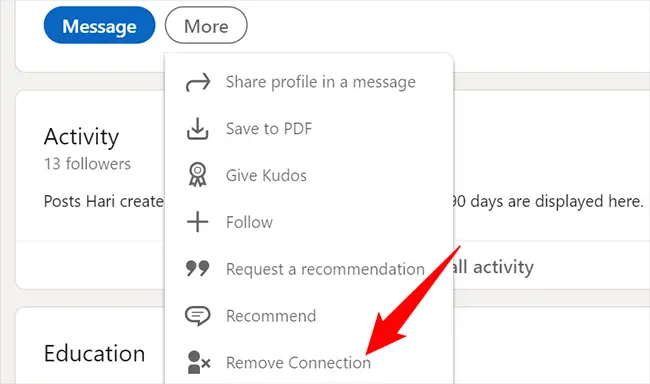Choose Follow in the More menu
Viewport: 650px width, 384px height.
pos(309,222)
